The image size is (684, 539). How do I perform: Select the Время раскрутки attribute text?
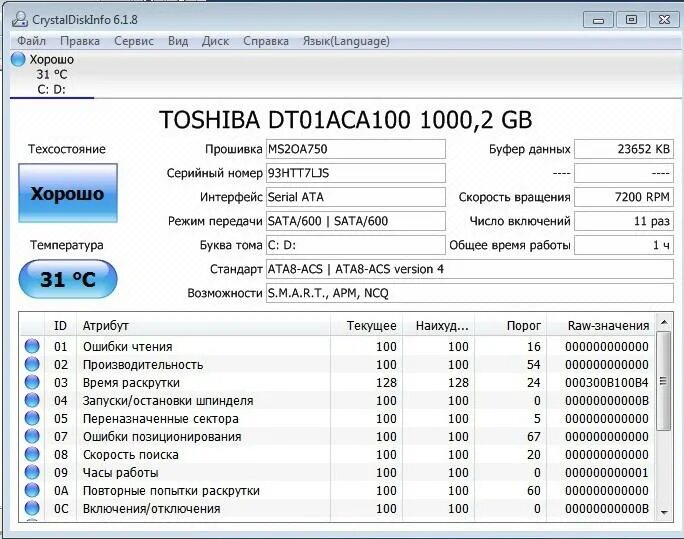[131, 382]
